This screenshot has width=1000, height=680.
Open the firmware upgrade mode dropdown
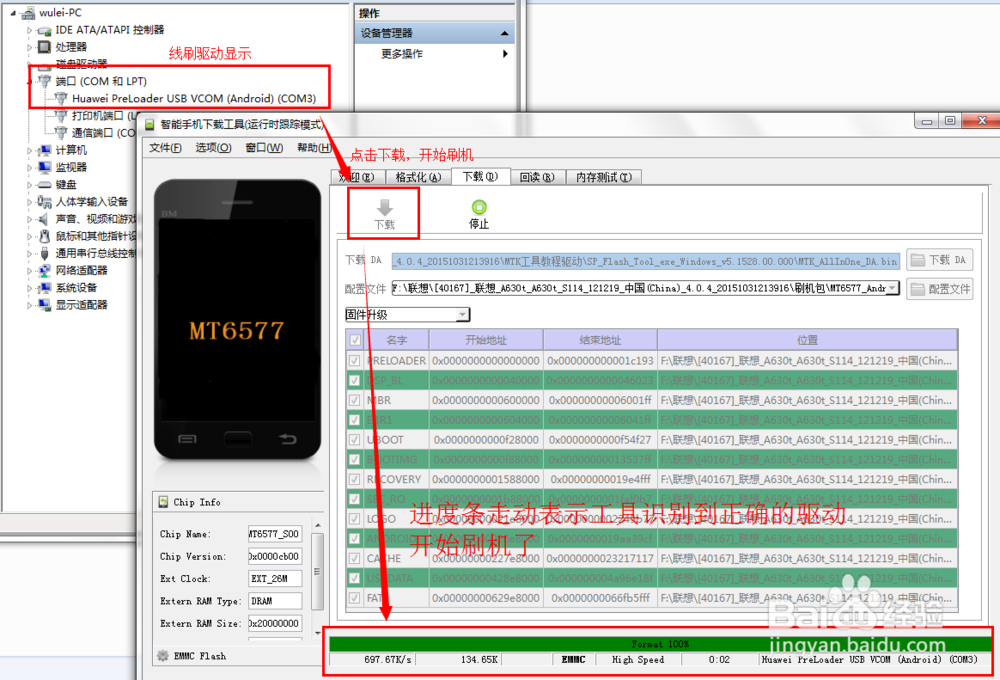coord(462,314)
